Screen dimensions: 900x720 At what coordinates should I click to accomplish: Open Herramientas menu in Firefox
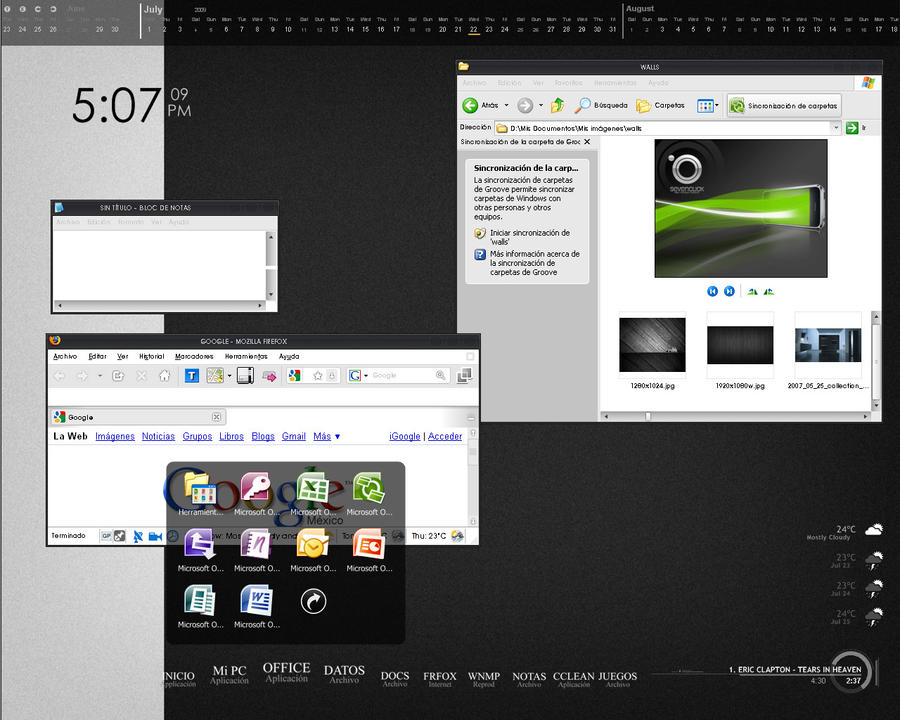pos(246,357)
